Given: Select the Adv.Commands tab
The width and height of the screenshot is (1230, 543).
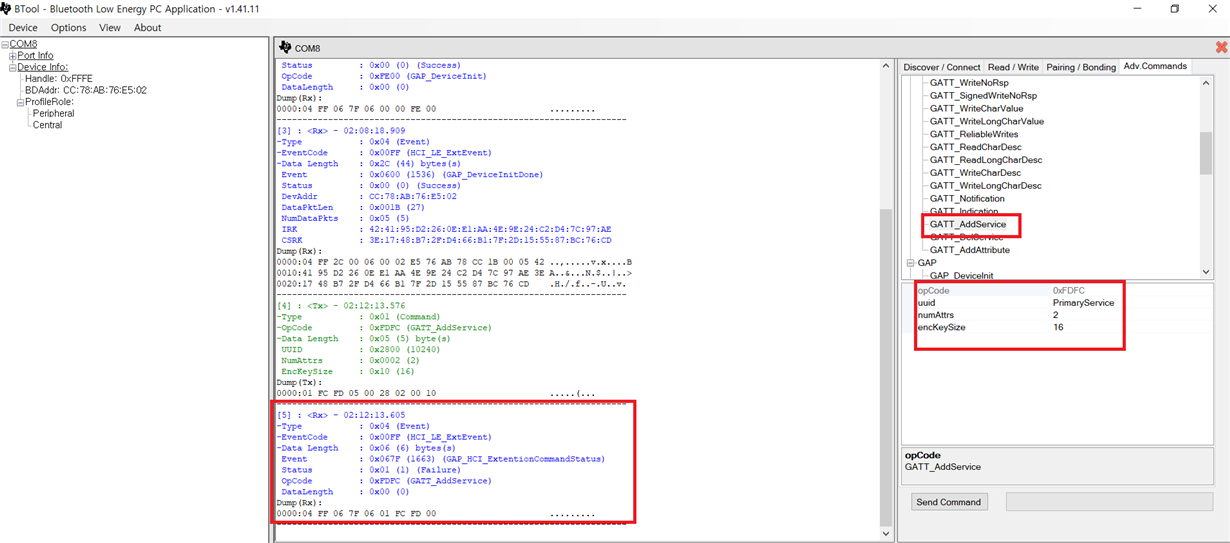Looking at the screenshot, I should (x=1155, y=66).
